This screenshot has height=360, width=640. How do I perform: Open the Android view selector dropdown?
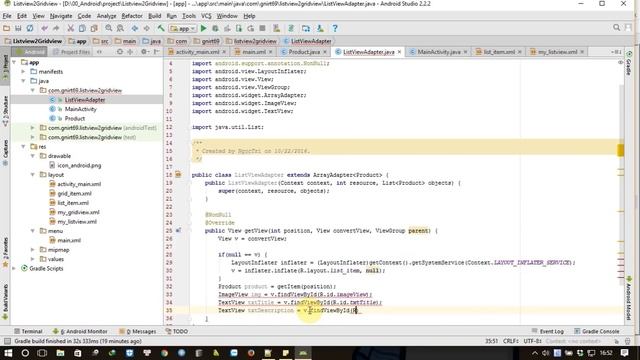click(30, 52)
